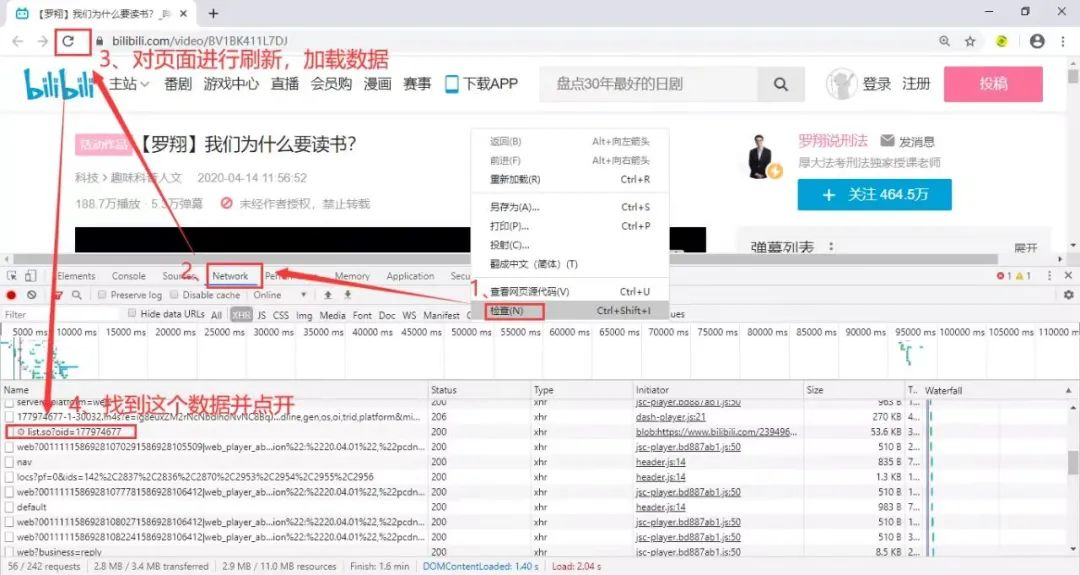
Task: Filter requests by Img type
Action: click(x=304, y=315)
